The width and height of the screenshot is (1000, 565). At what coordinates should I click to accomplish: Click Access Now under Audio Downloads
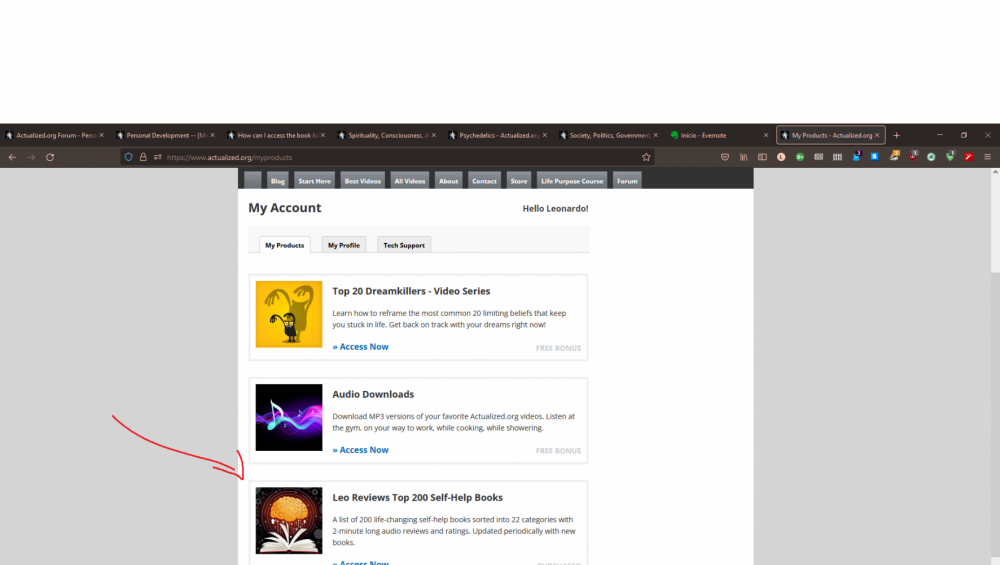tap(360, 450)
